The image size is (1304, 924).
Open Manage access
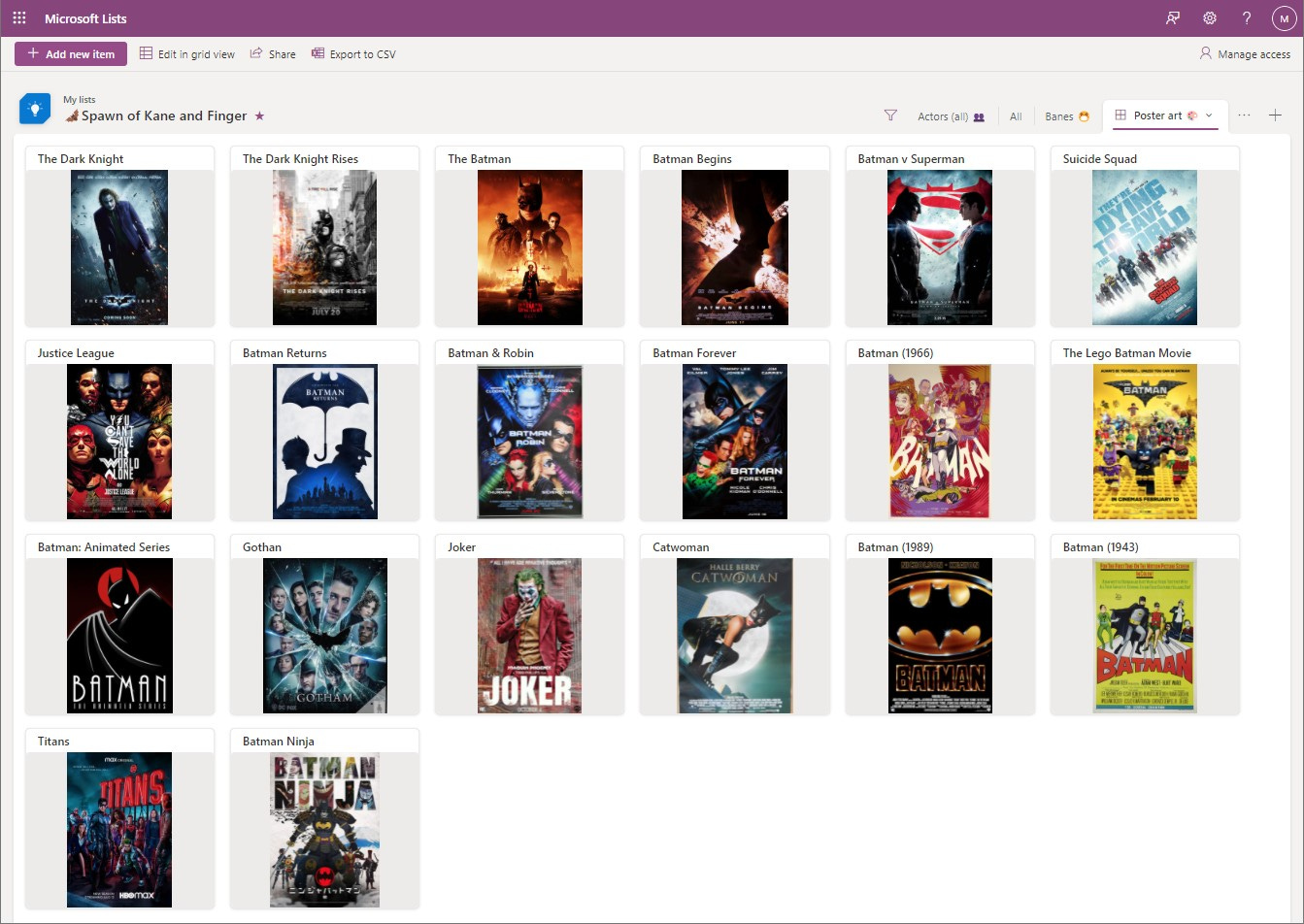pos(1245,54)
